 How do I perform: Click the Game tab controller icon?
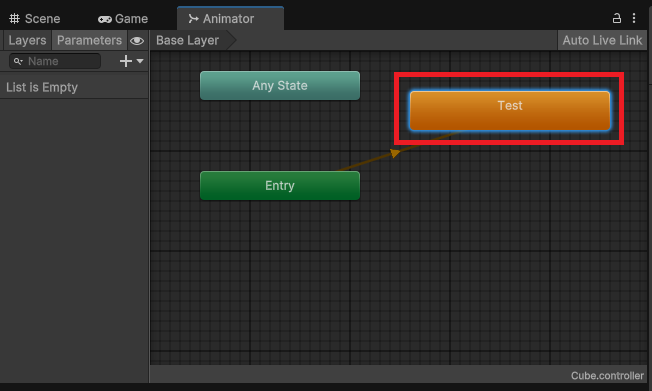pos(105,19)
